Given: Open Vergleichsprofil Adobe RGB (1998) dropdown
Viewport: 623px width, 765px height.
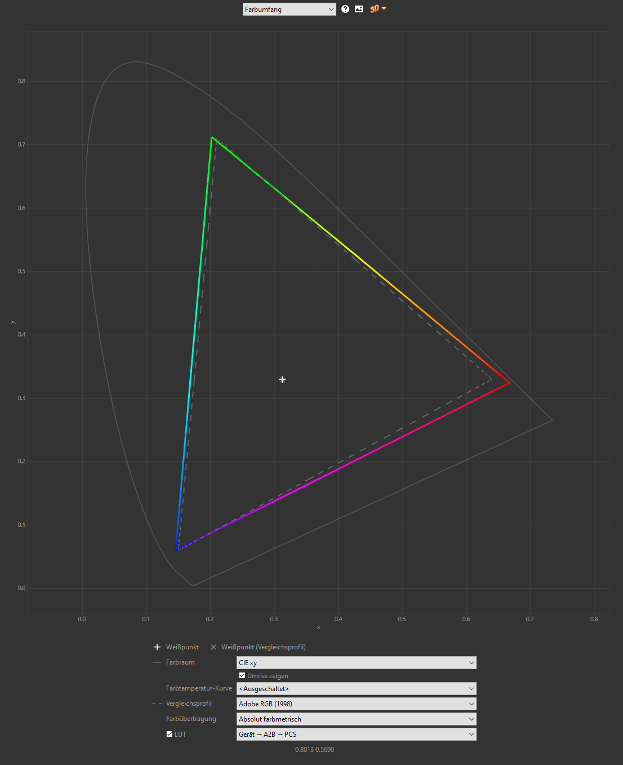Looking at the screenshot, I should coord(355,703).
